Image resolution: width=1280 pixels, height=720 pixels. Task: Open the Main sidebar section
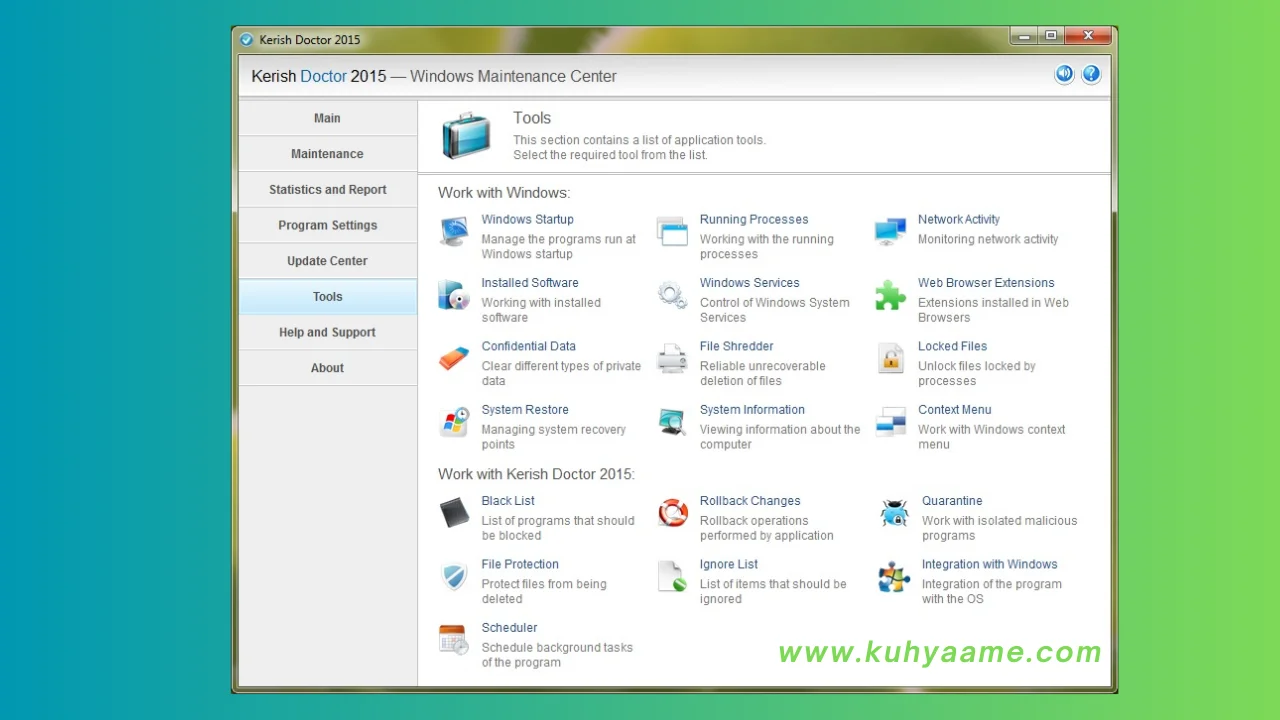coord(327,118)
